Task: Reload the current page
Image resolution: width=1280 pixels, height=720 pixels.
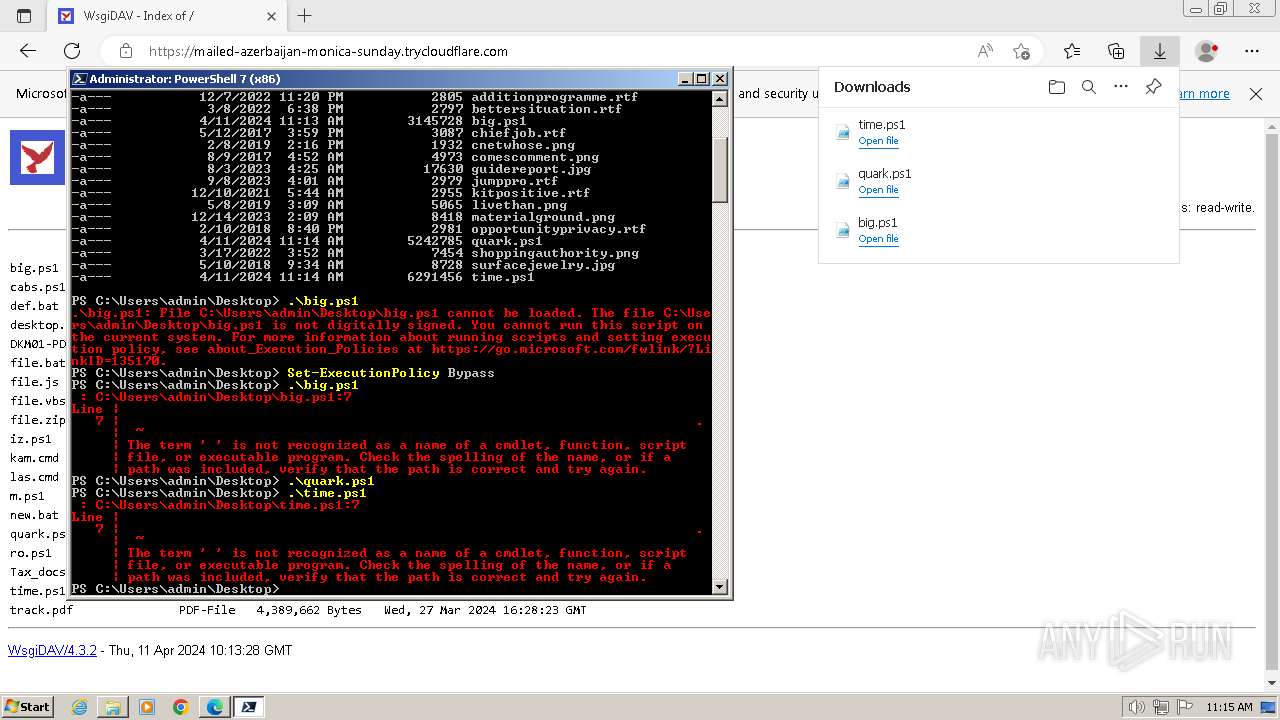Action: coord(72,51)
